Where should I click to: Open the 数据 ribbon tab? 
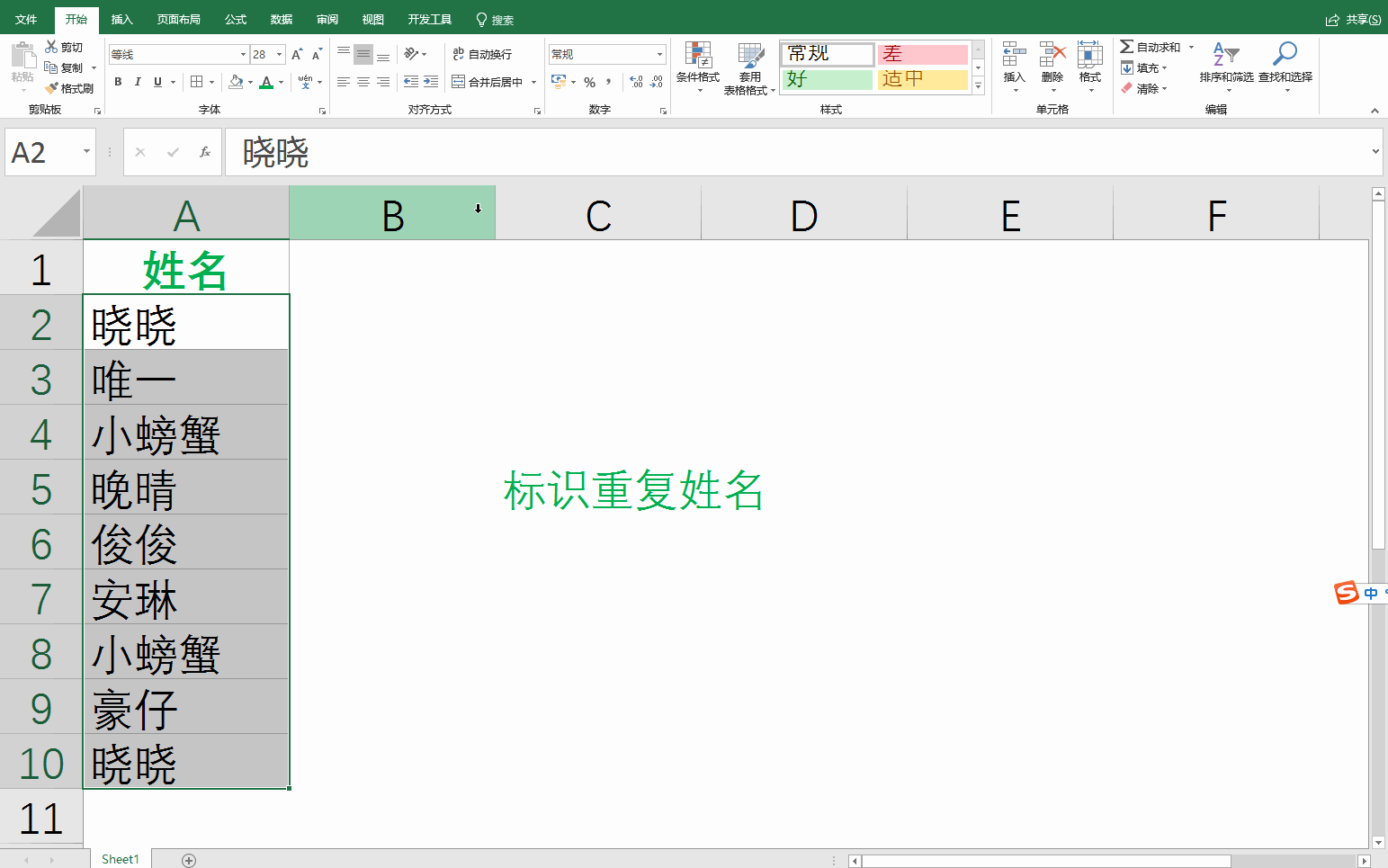tap(282, 19)
